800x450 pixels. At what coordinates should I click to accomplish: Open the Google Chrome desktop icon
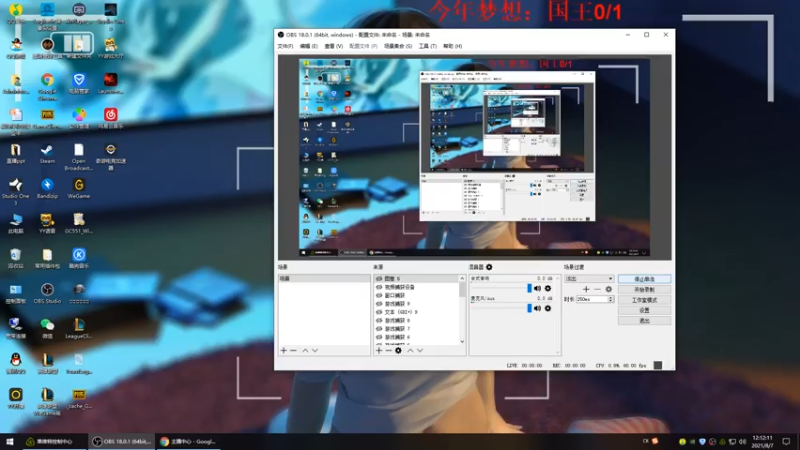[47, 86]
